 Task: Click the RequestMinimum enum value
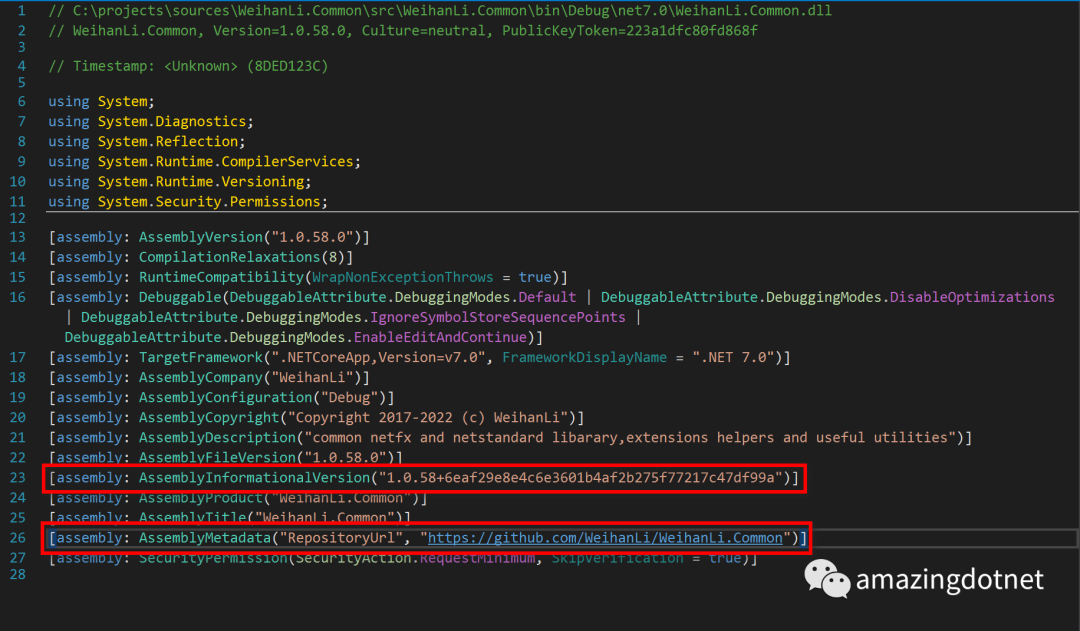477,557
